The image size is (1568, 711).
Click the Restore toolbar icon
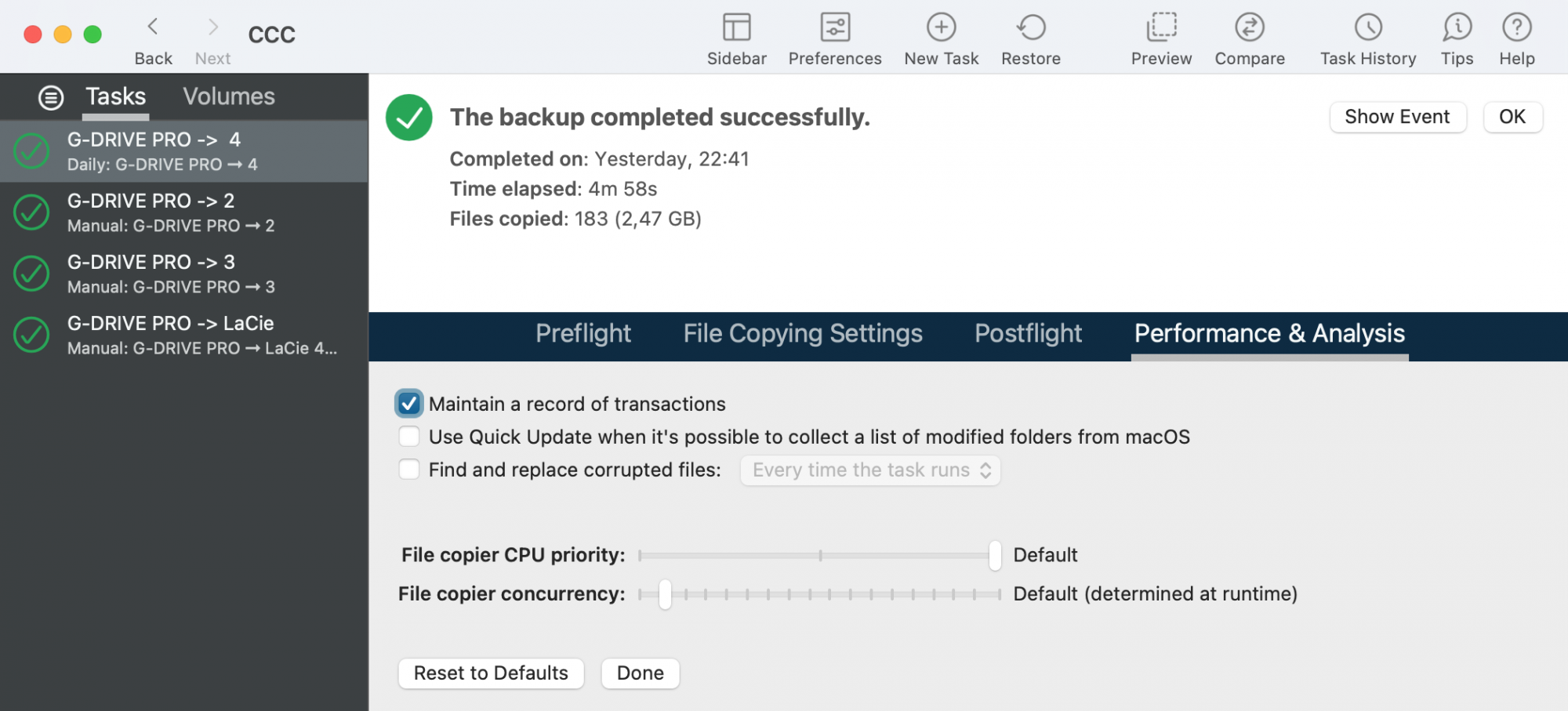tap(1030, 28)
